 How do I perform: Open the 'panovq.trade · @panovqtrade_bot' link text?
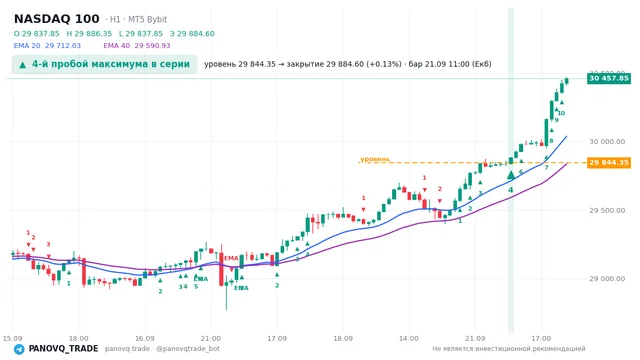click(162, 349)
